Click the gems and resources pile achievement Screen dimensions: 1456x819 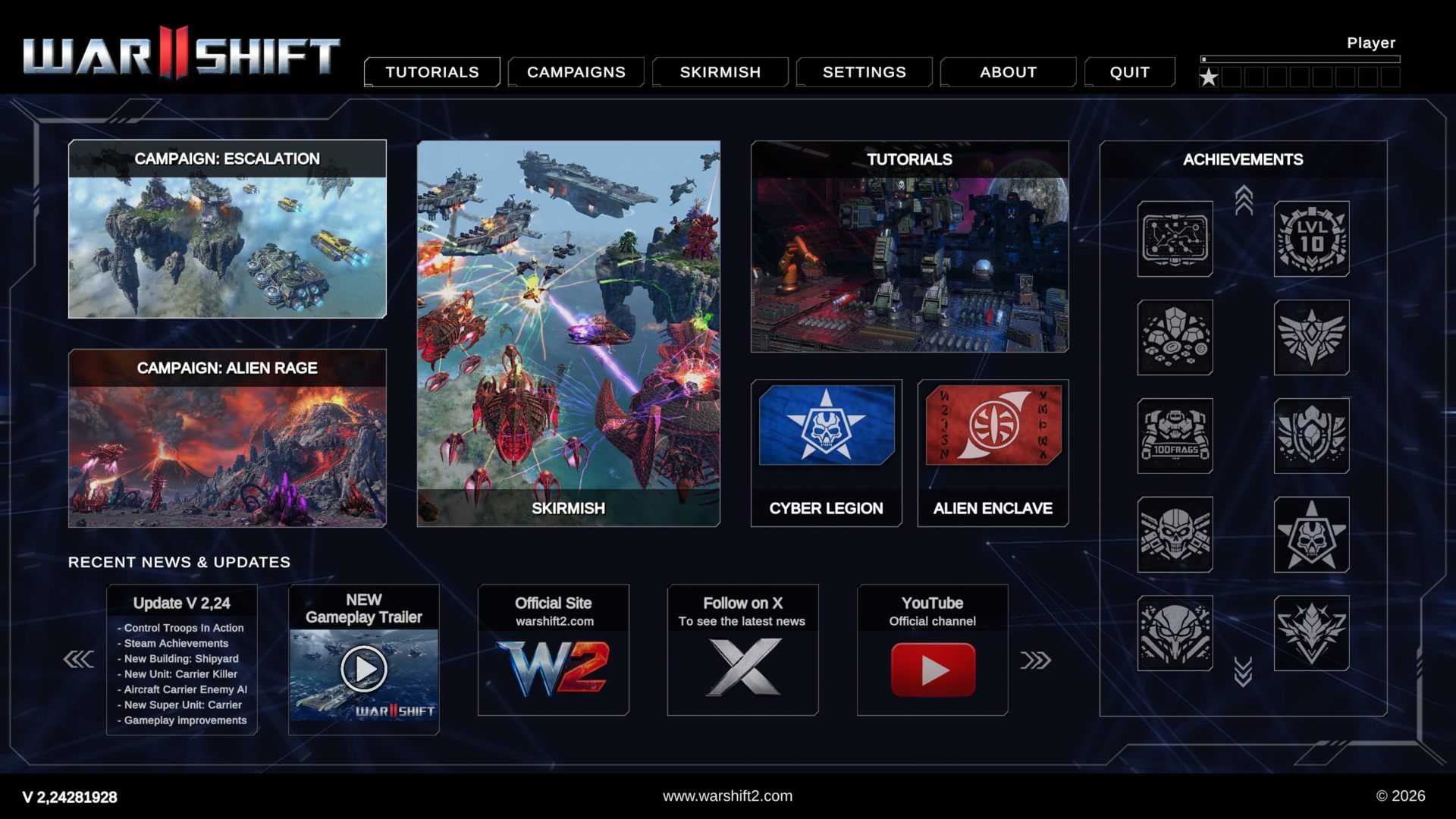[x=1175, y=337]
